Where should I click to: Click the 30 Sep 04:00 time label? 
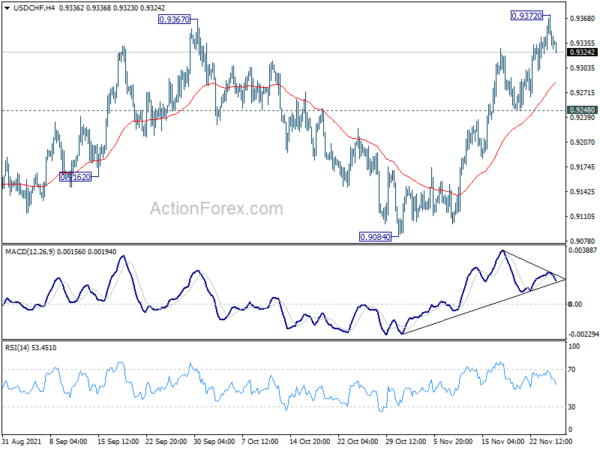(x=214, y=441)
